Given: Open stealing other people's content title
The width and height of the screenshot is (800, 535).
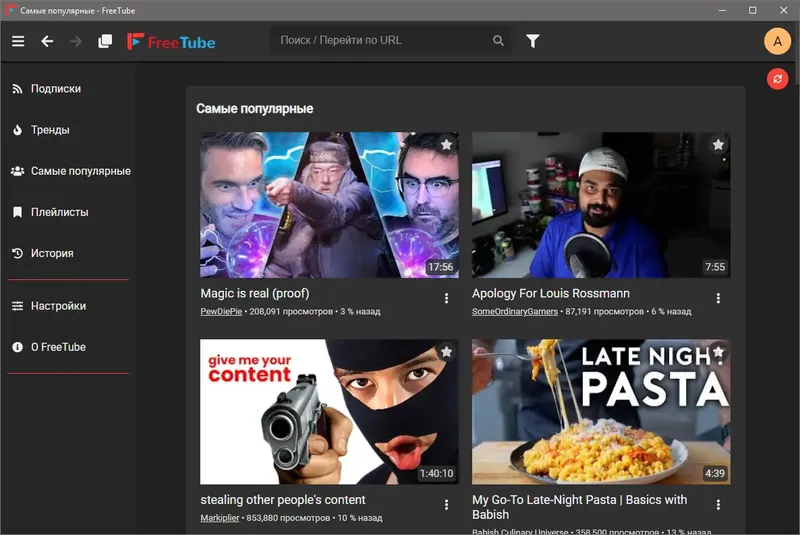Looking at the screenshot, I should click(x=283, y=500).
